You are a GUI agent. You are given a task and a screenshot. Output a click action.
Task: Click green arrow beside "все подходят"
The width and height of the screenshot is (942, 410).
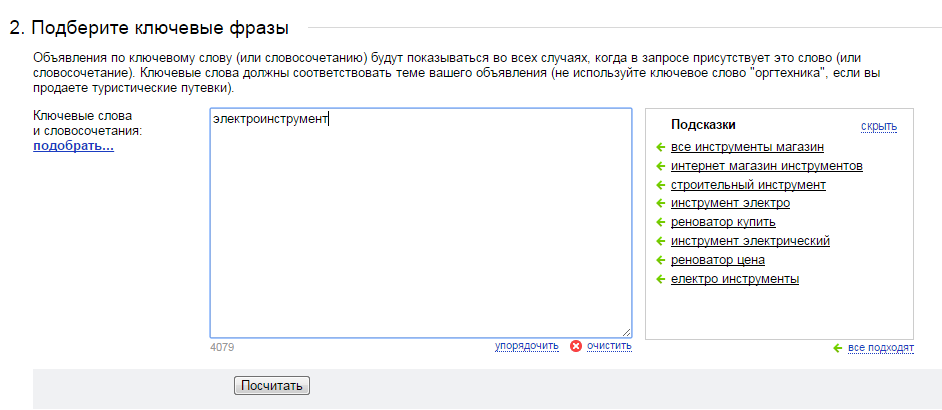837,348
